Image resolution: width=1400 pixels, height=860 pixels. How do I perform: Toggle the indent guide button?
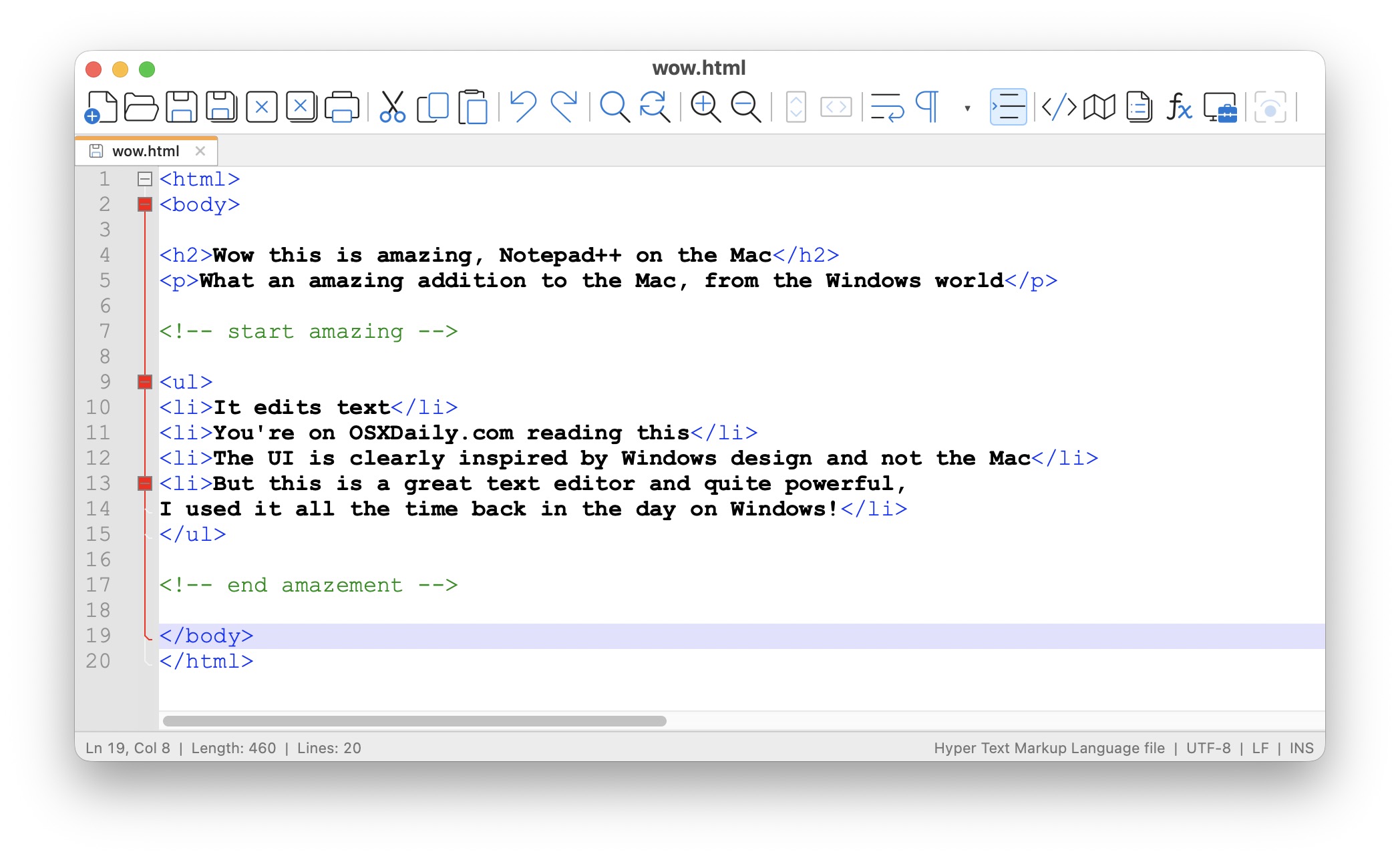(1007, 107)
